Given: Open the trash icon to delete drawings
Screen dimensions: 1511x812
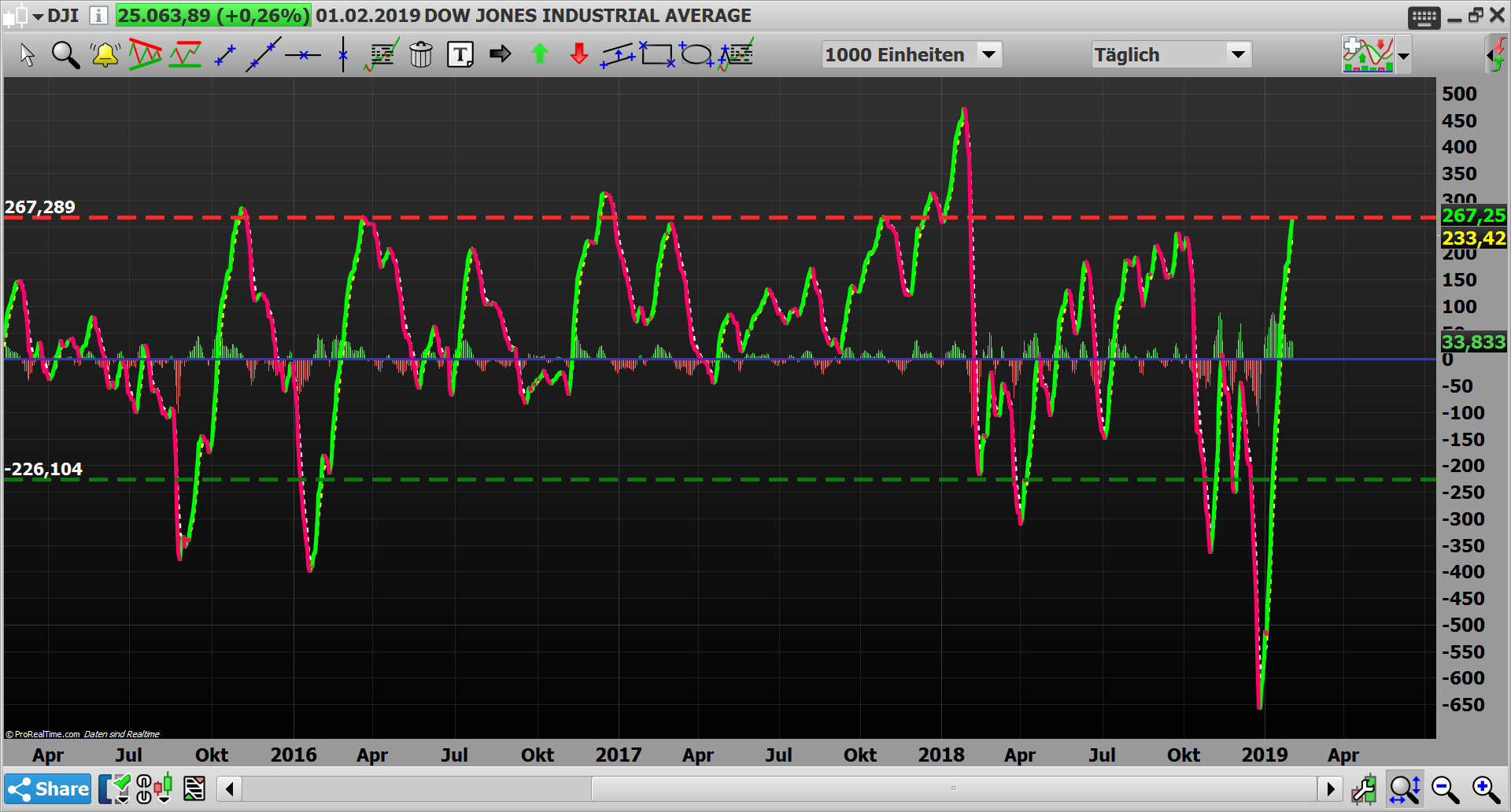Looking at the screenshot, I should tap(421, 54).
